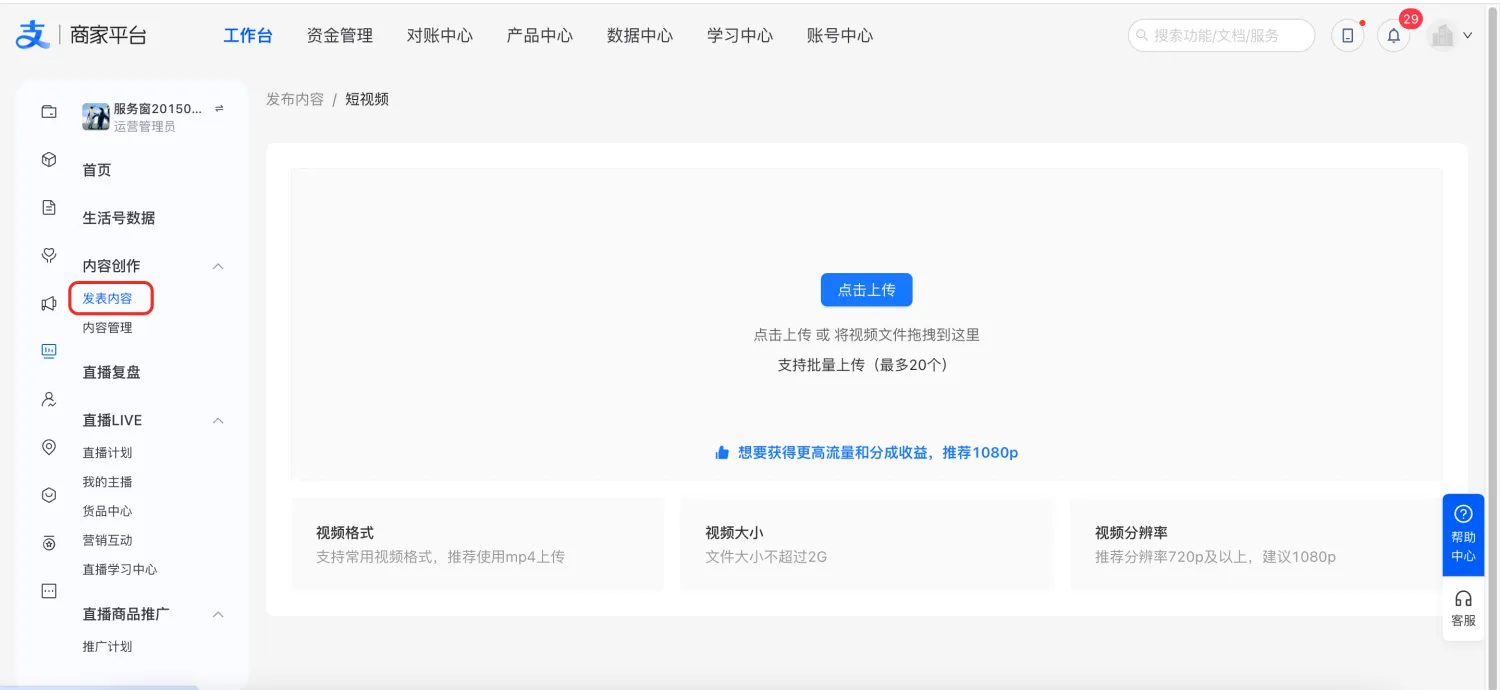1500x690 pixels.
Task: Click the user profile avatar in header
Action: pos(1442,36)
